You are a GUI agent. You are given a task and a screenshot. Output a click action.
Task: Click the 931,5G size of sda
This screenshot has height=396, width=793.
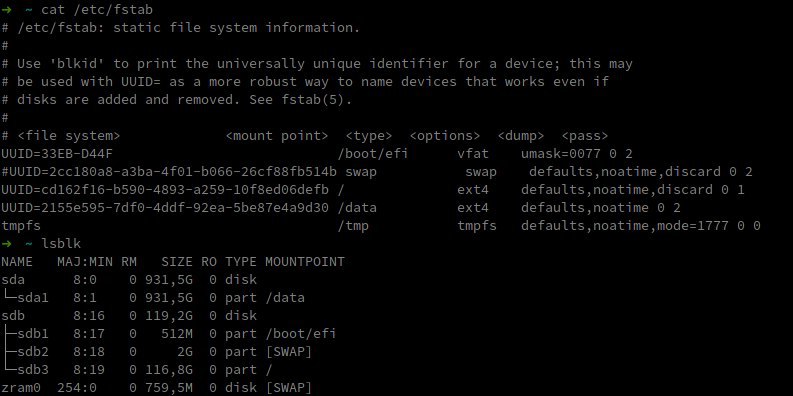click(168, 280)
